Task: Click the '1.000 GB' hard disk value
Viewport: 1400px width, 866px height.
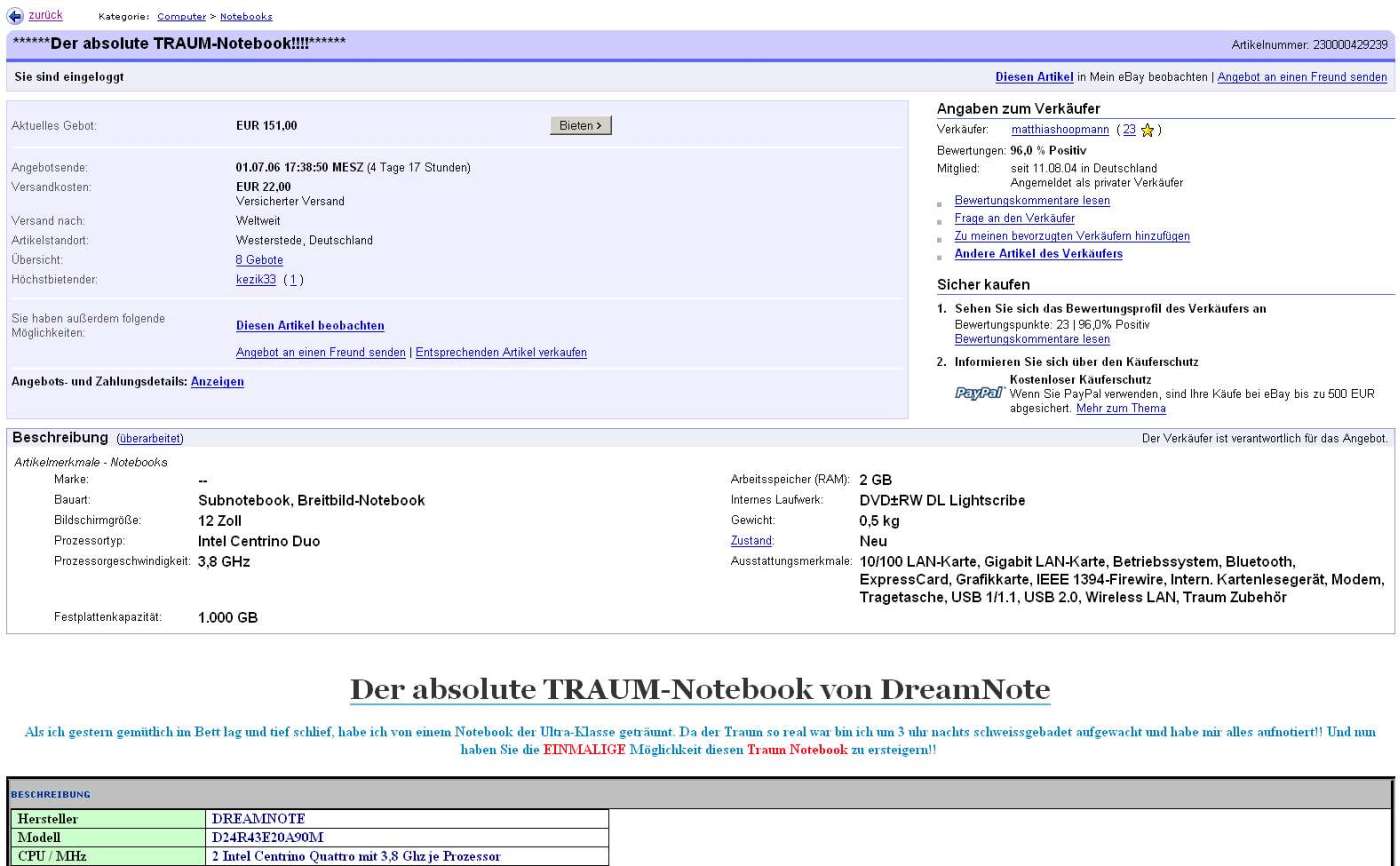Action: pyautogui.click(x=228, y=618)
